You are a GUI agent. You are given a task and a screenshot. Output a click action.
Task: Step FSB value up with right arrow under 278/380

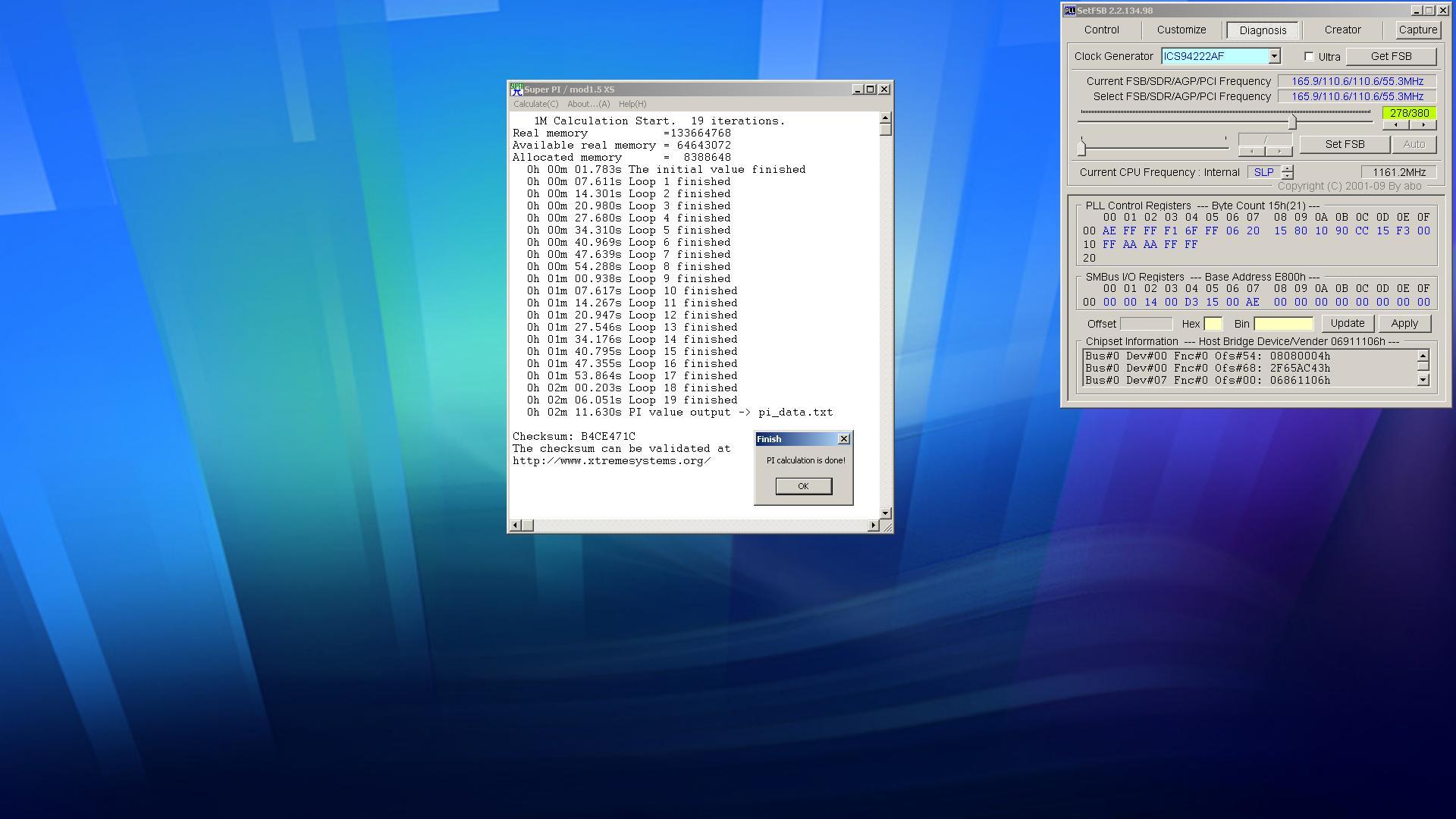click(x=1423, y=124)
